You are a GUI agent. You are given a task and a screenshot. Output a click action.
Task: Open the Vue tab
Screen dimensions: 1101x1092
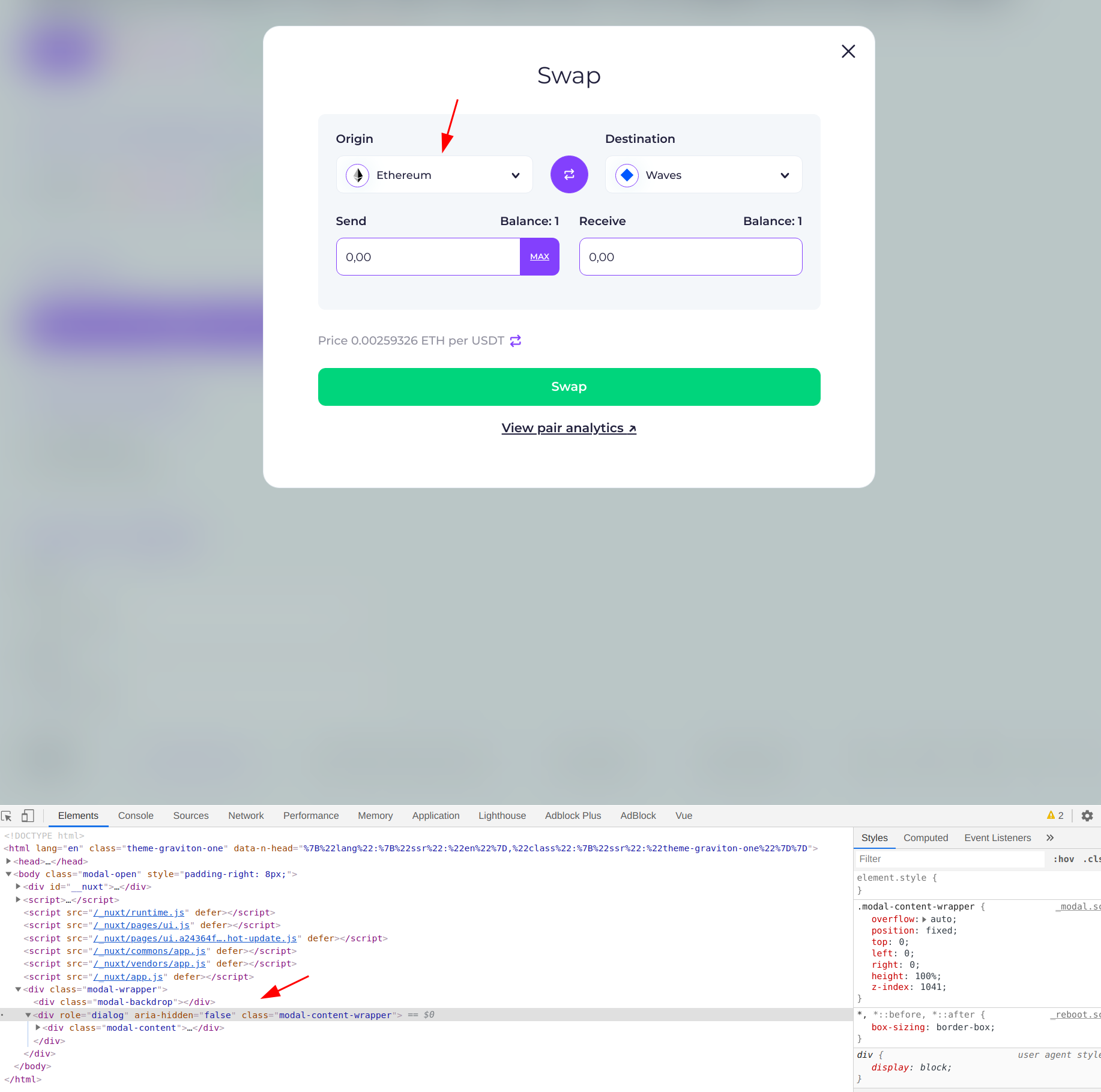pos(684,816)
